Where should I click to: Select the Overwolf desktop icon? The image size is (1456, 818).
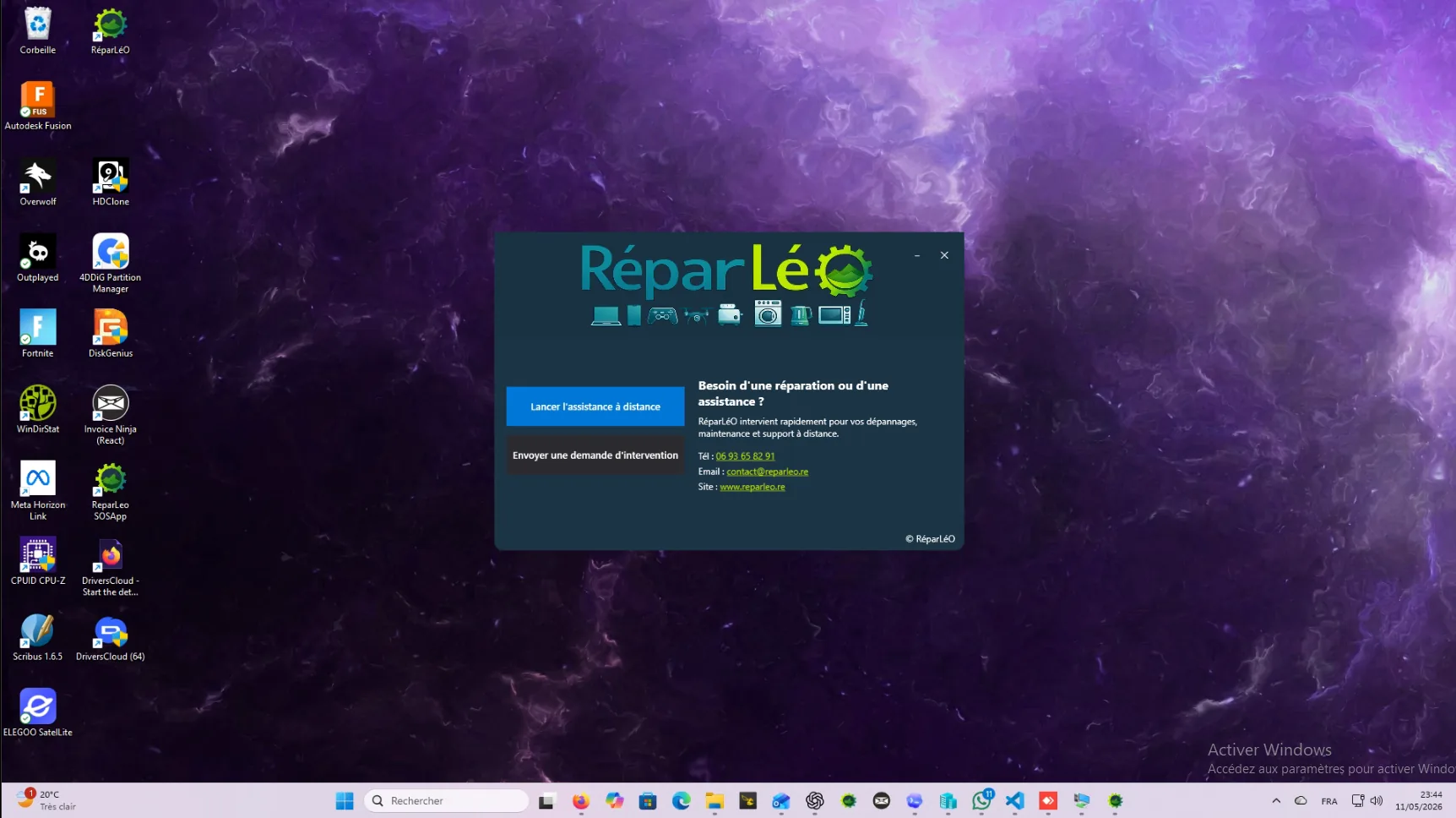[x=38, y=183]
